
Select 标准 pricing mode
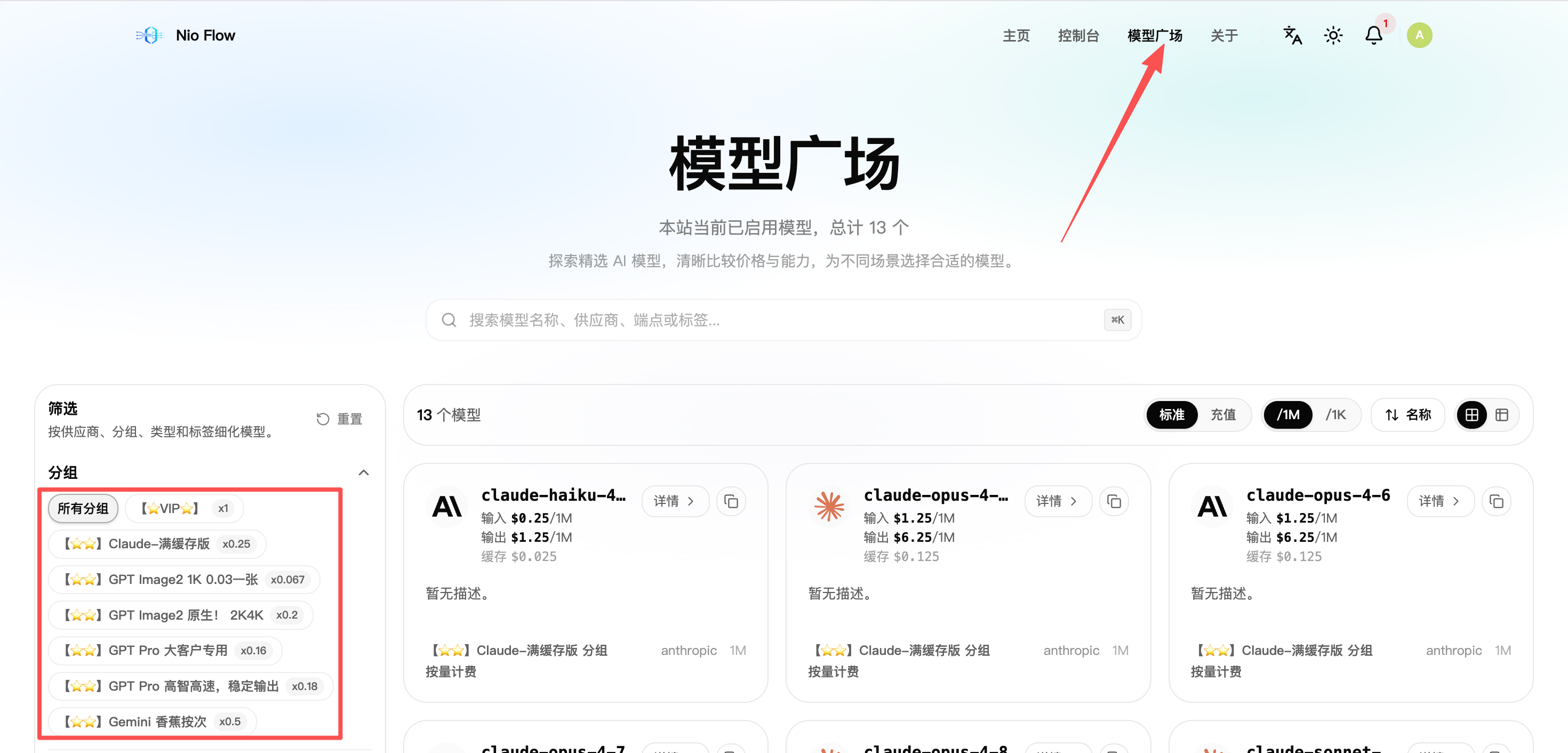pyautogui.click(x=1172, y=414)
